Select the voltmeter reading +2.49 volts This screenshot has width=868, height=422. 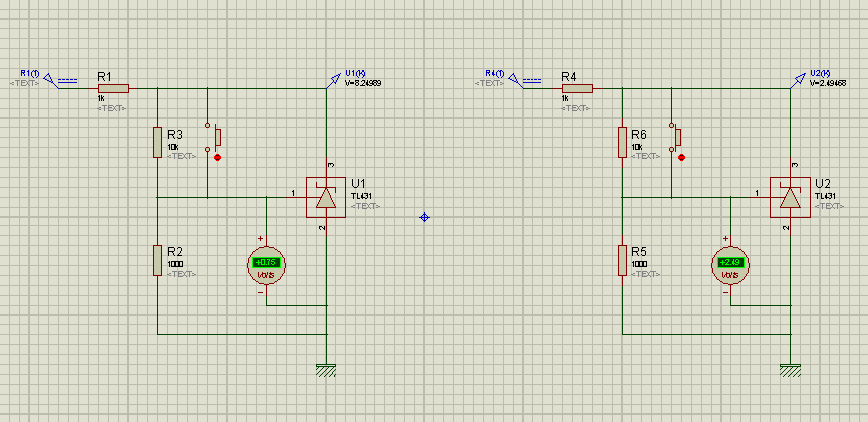(x=730, y=265)
